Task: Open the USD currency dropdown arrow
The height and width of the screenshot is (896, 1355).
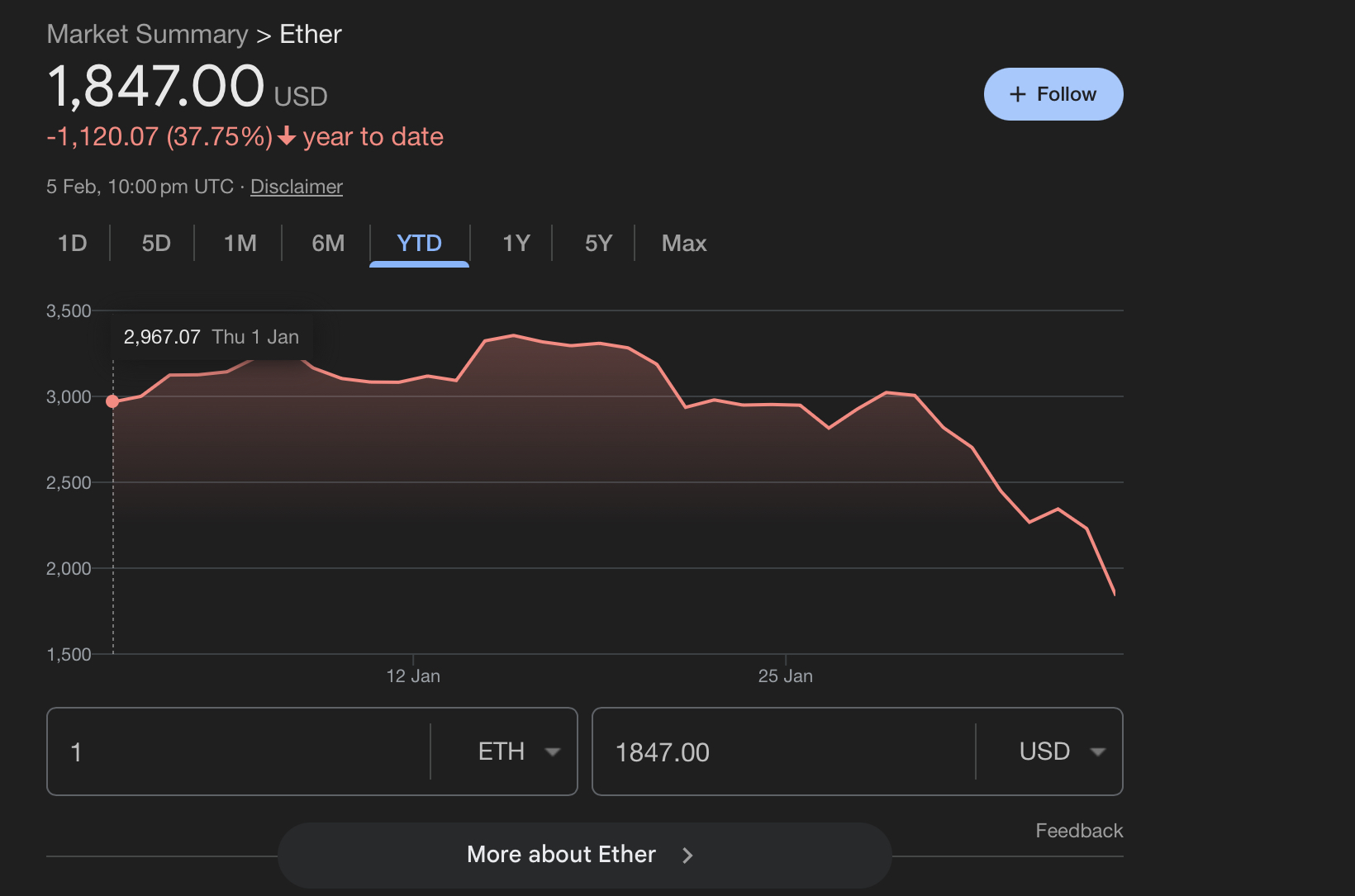Action: pos(1098,751)
